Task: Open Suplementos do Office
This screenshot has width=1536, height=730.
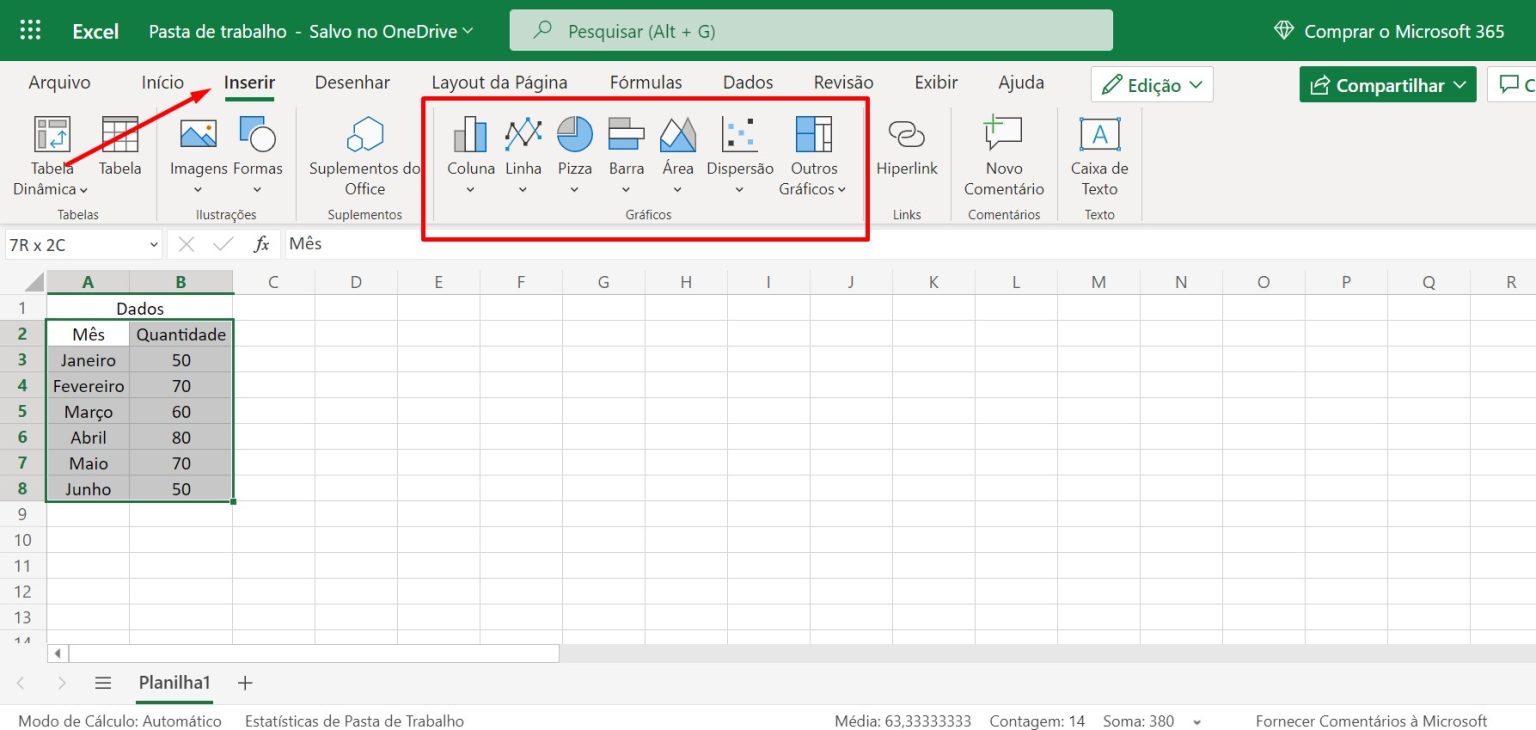Action: pos(363,155)
